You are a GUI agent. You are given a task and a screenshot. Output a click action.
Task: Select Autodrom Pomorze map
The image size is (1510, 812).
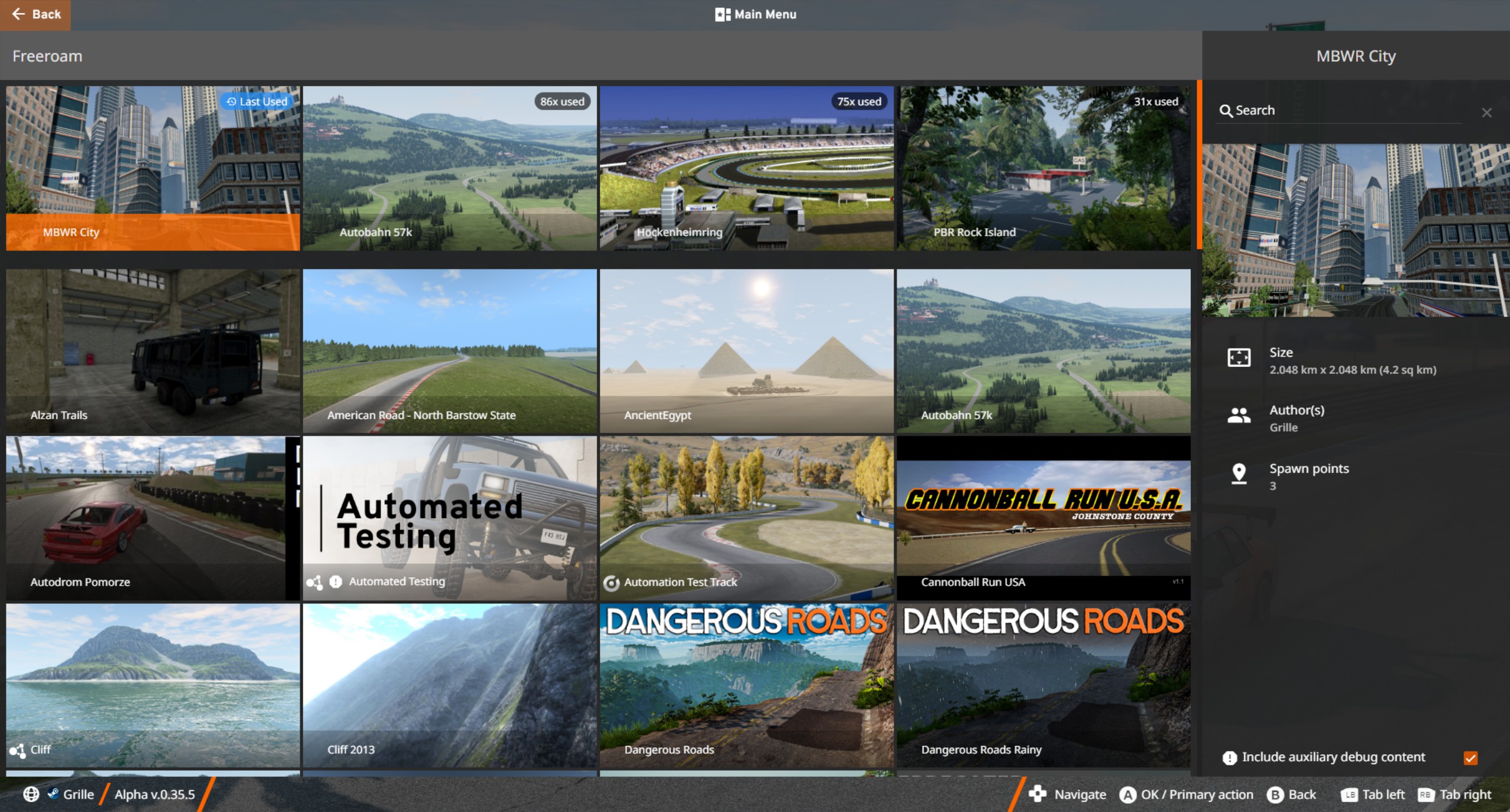click(153, 518)
